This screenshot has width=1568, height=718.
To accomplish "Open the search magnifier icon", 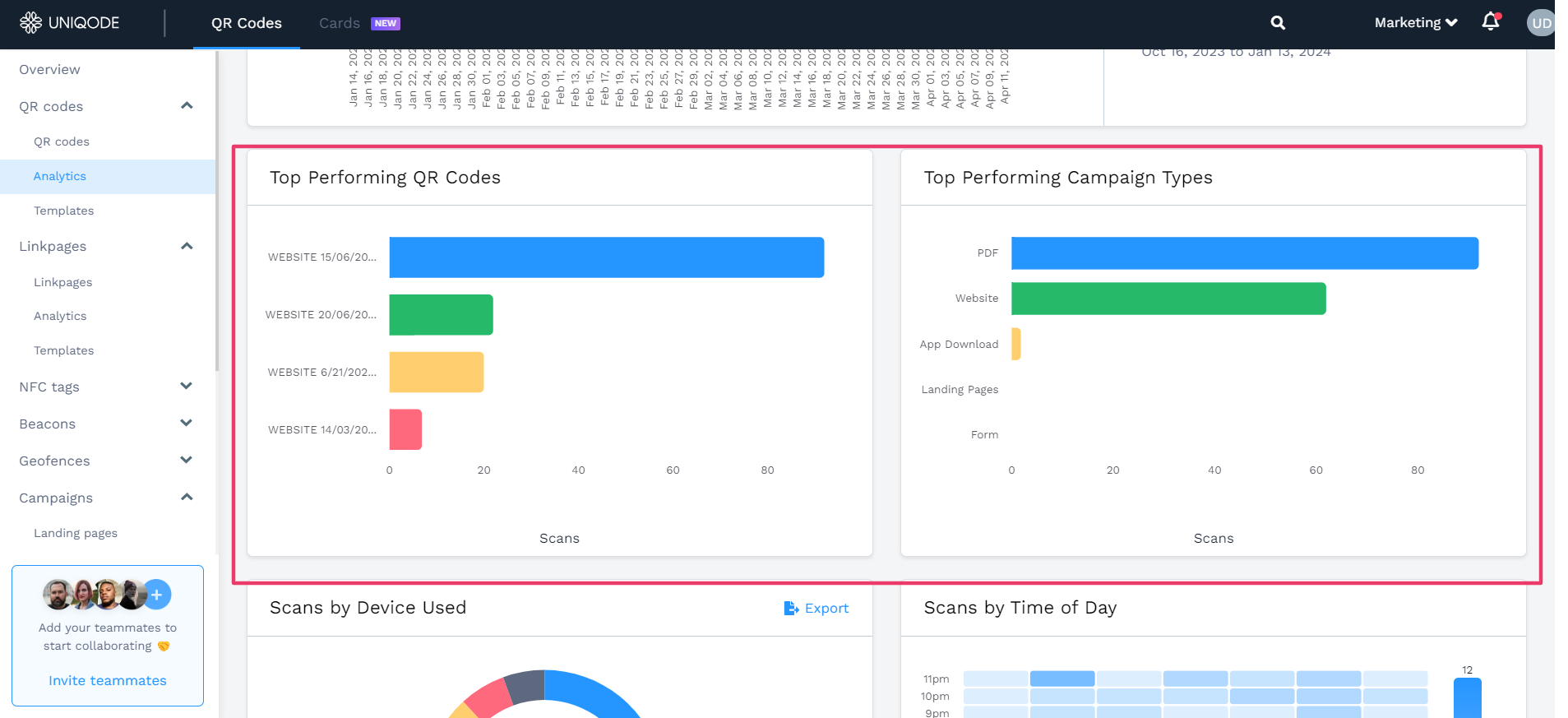I will click(x=1278, y=23).
